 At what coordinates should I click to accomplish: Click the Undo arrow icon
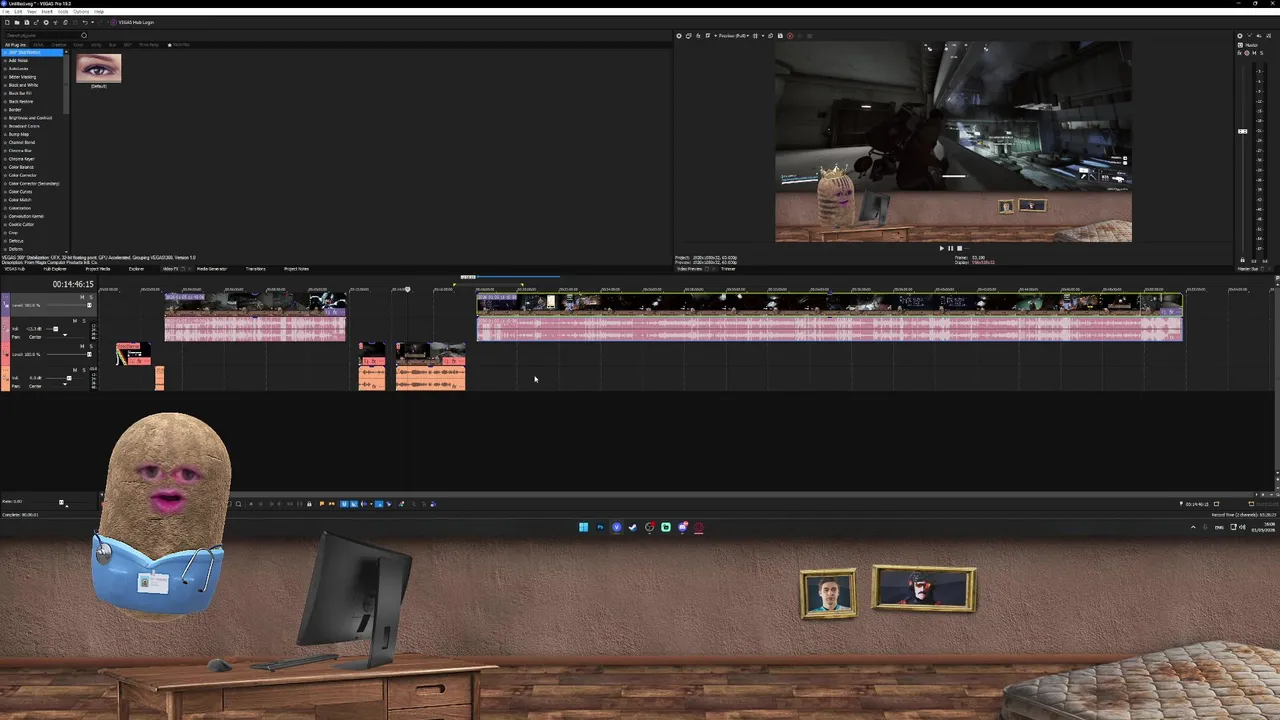coord(85,22)
